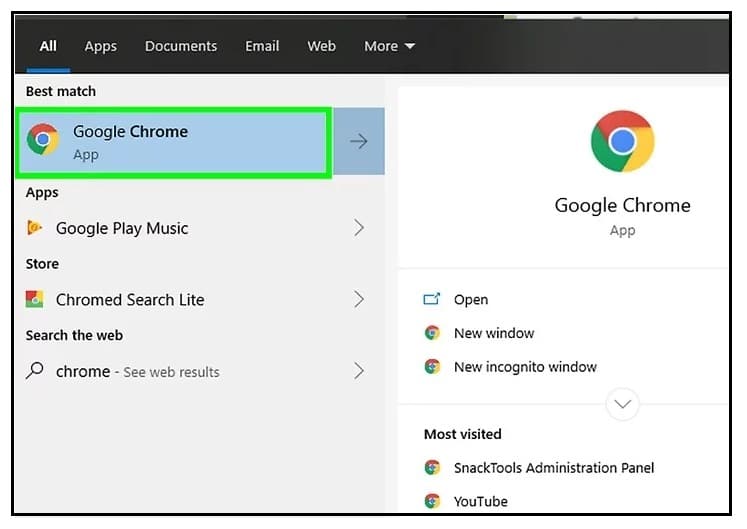
Task: Click the Chrome icon beside SnackTools Administration Panel
Action: click(x=432, y=468)
